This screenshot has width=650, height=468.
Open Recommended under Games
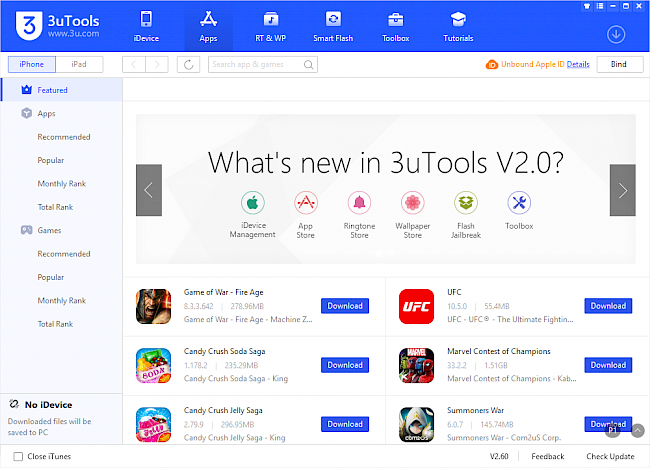click(x=64, y=254)
